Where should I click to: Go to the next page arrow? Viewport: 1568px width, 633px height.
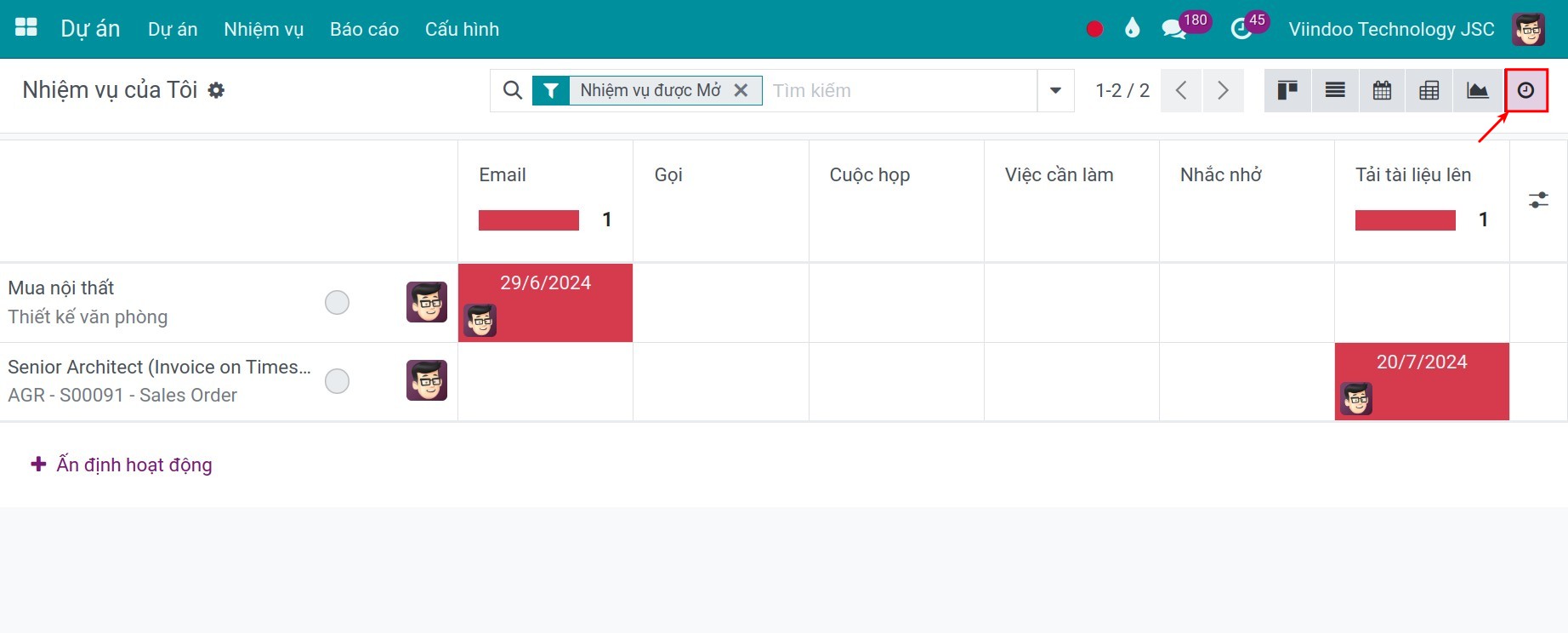click(1223, 90)
